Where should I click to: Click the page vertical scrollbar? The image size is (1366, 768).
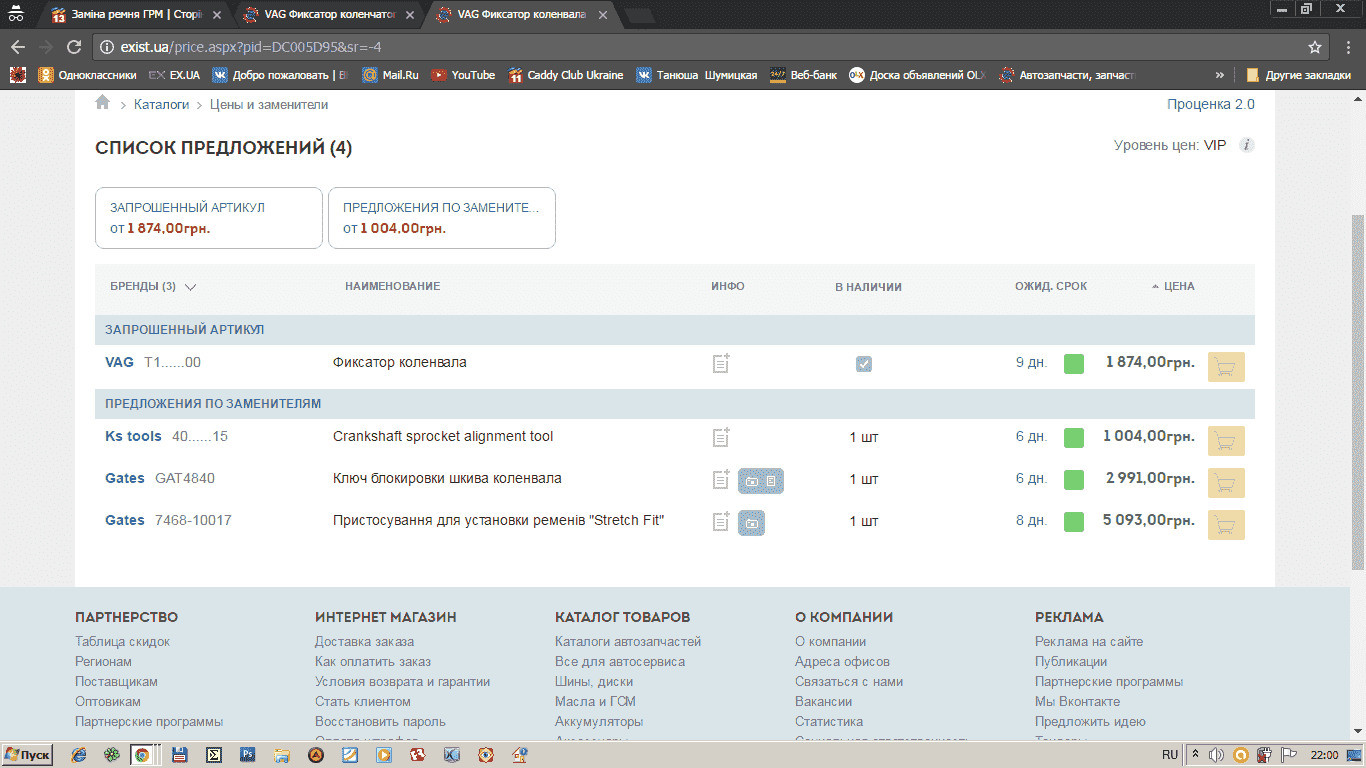pyautogui.click(x=1358, y=390)
